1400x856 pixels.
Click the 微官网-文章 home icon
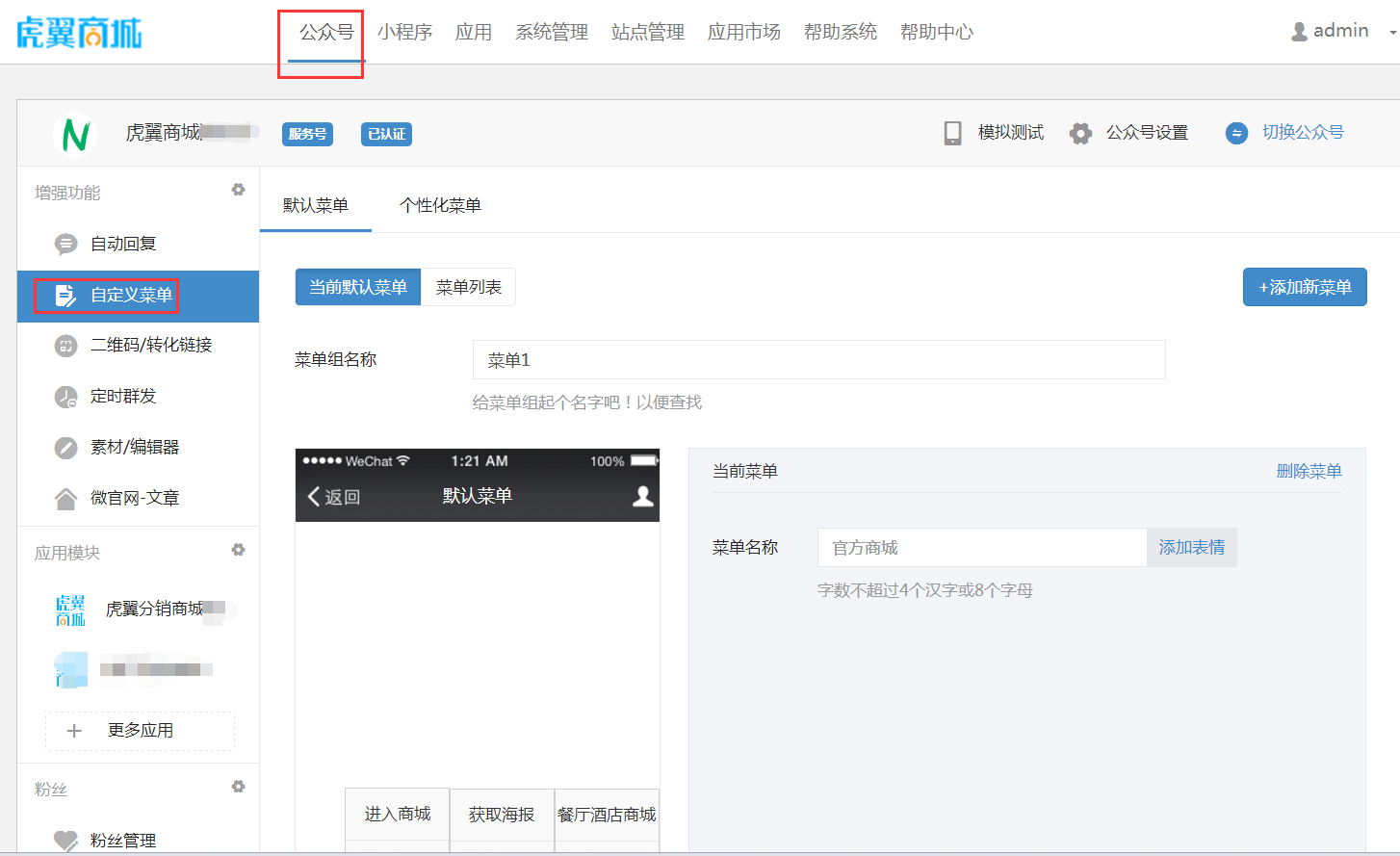point(65,499)
